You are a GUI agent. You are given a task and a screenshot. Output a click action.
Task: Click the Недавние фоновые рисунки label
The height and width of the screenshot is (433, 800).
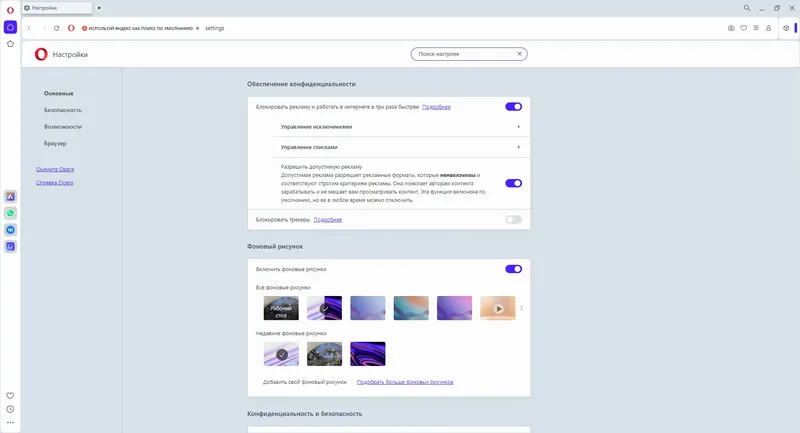coord(291,334)
